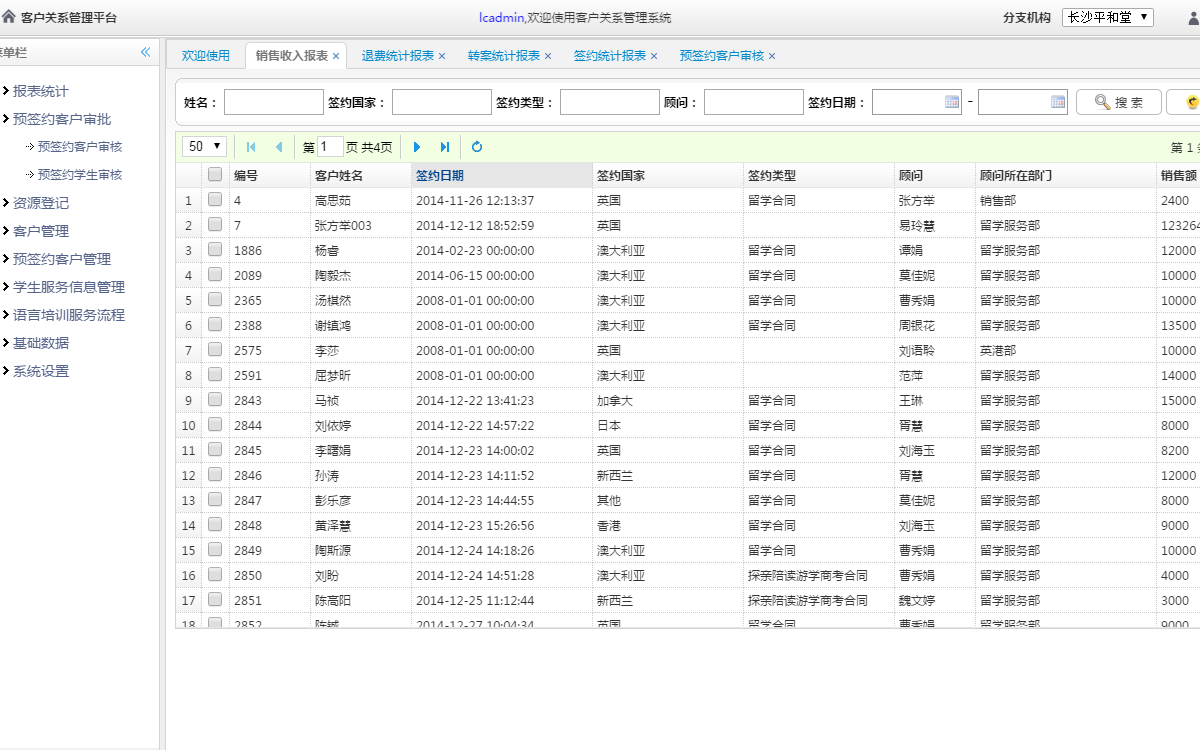
Task: Click the 签约类型 input field
Action: point(610,102)
